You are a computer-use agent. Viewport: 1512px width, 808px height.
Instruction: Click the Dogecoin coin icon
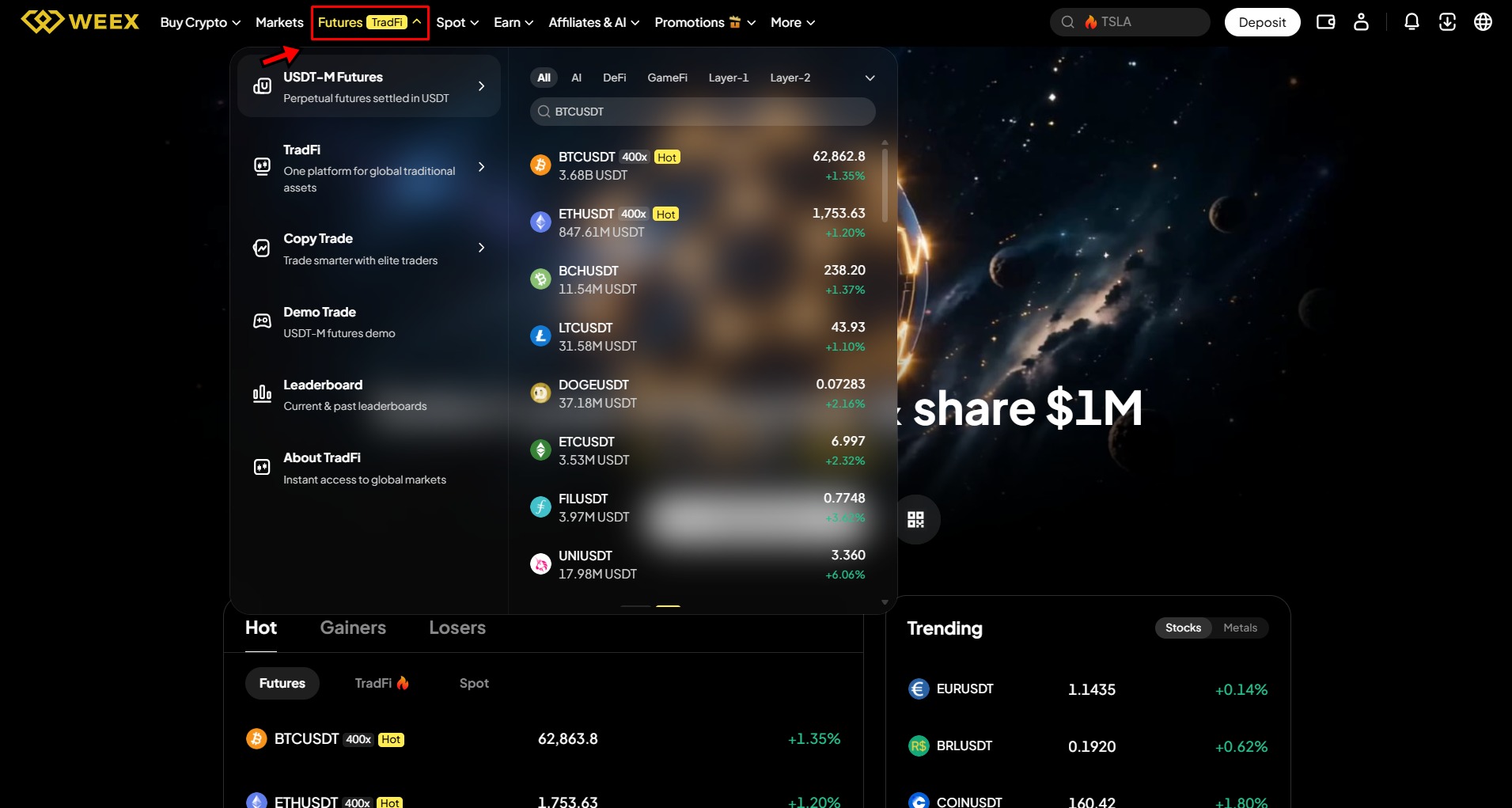tap(540, 393)
